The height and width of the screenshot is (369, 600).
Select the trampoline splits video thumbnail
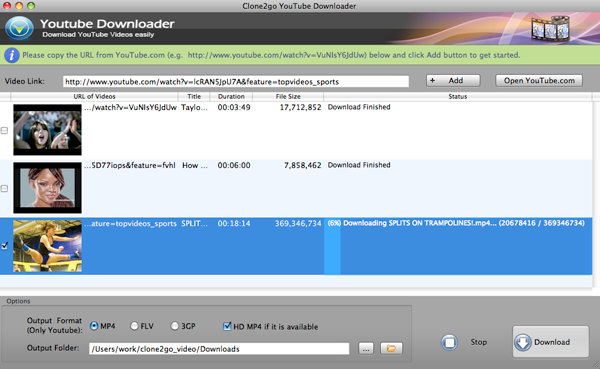click(47, 246)
